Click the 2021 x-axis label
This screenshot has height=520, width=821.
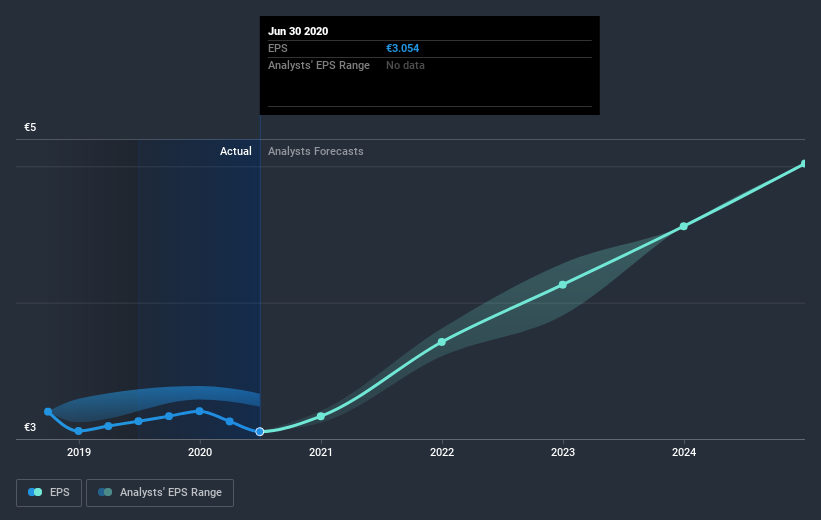[x=320, y=452]
